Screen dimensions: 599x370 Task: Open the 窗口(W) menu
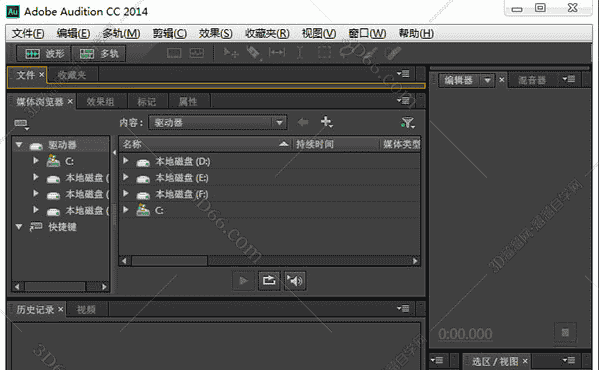coord(367,34)
